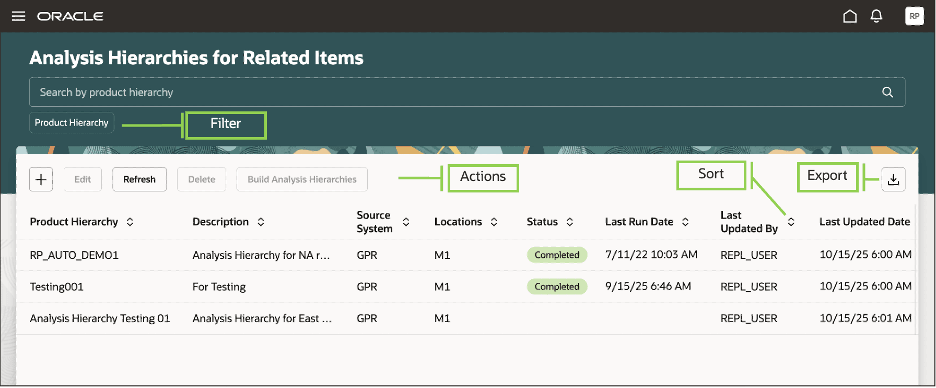Click 'Analysis Hierarchy for East …' description
The width and height of the screenshot is (936, 388).
coord(261,318)
